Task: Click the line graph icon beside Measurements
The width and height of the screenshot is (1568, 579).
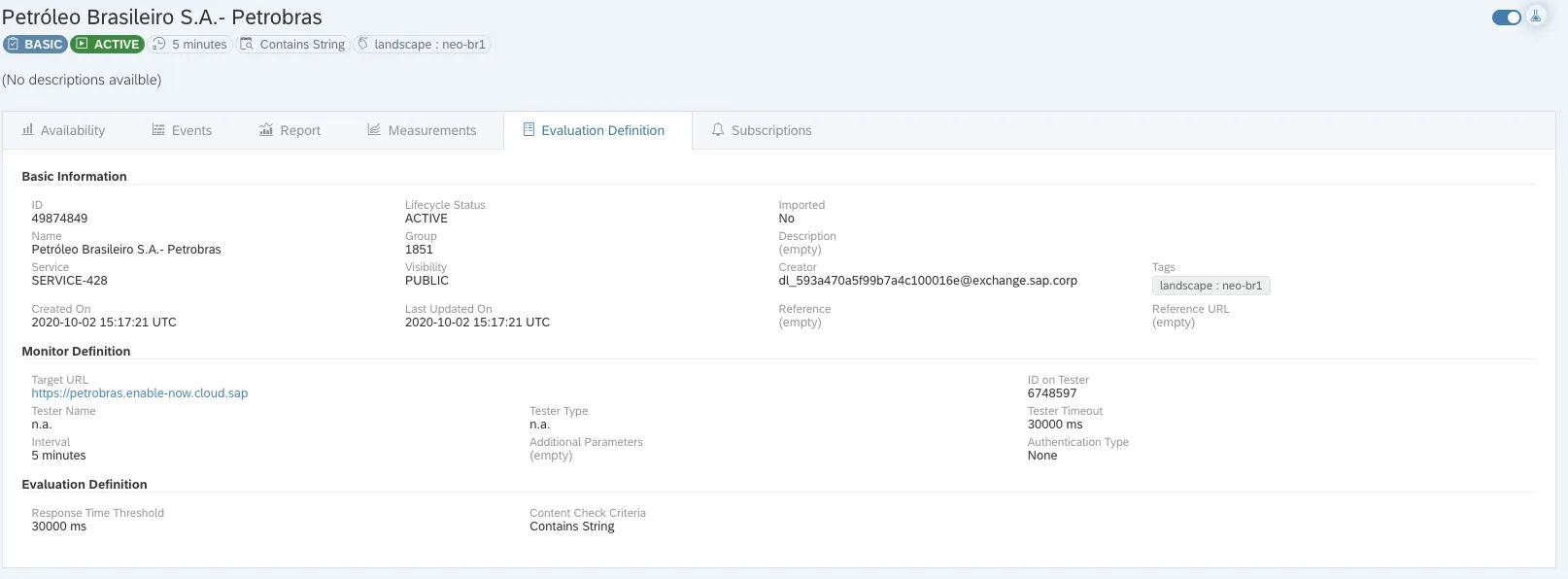Action: [374, 129]
